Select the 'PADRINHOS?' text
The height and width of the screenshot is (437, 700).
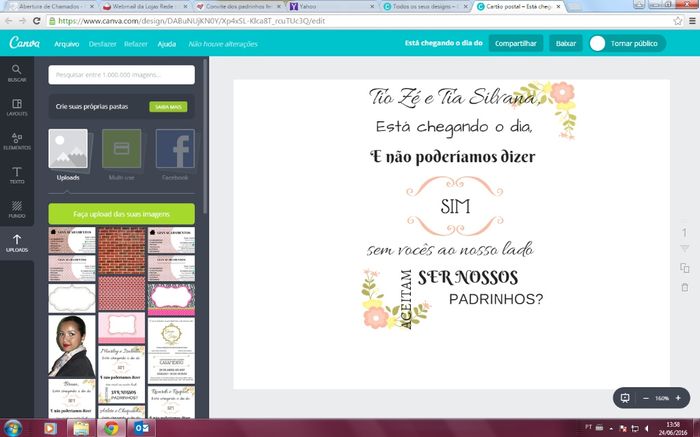(496, 299)
